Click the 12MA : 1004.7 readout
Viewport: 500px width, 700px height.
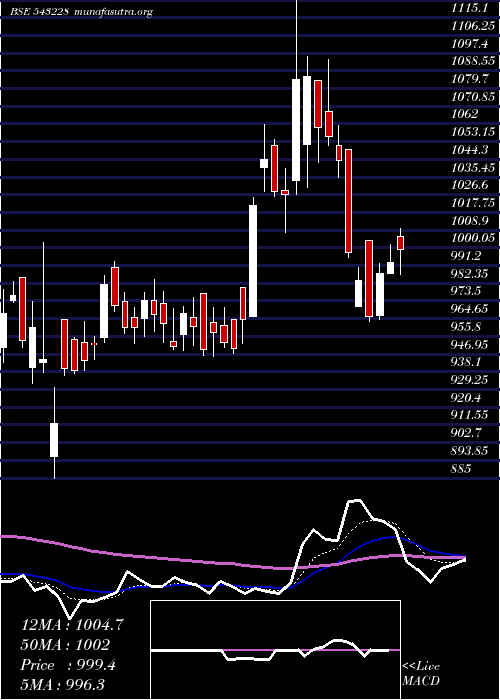point(72,625)
